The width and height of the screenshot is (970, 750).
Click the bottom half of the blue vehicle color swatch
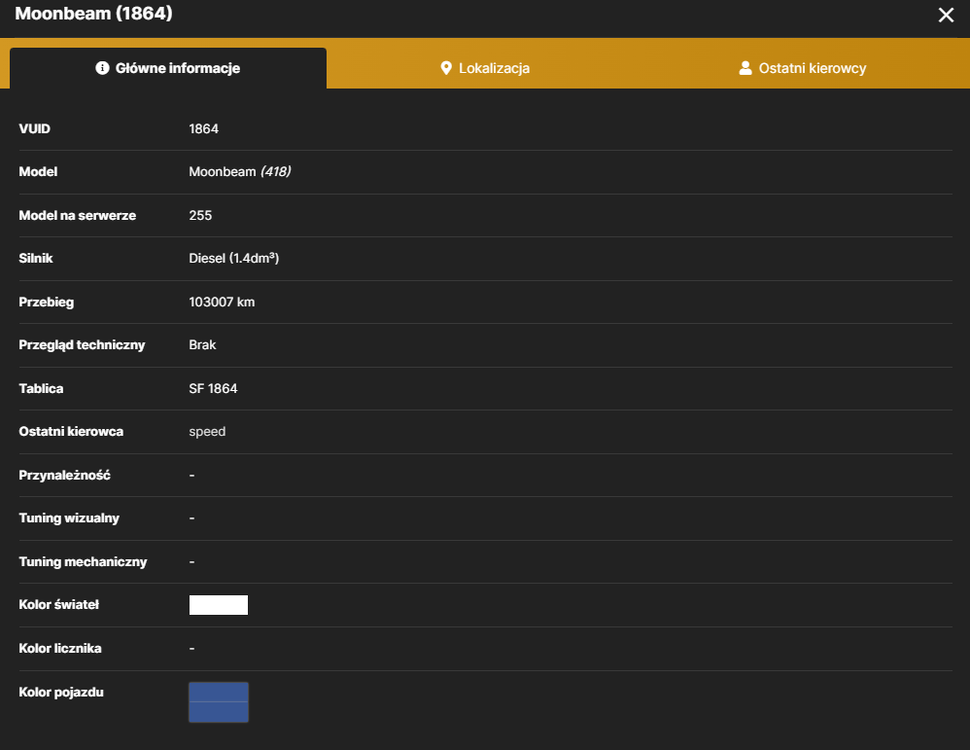pos(218,712)
